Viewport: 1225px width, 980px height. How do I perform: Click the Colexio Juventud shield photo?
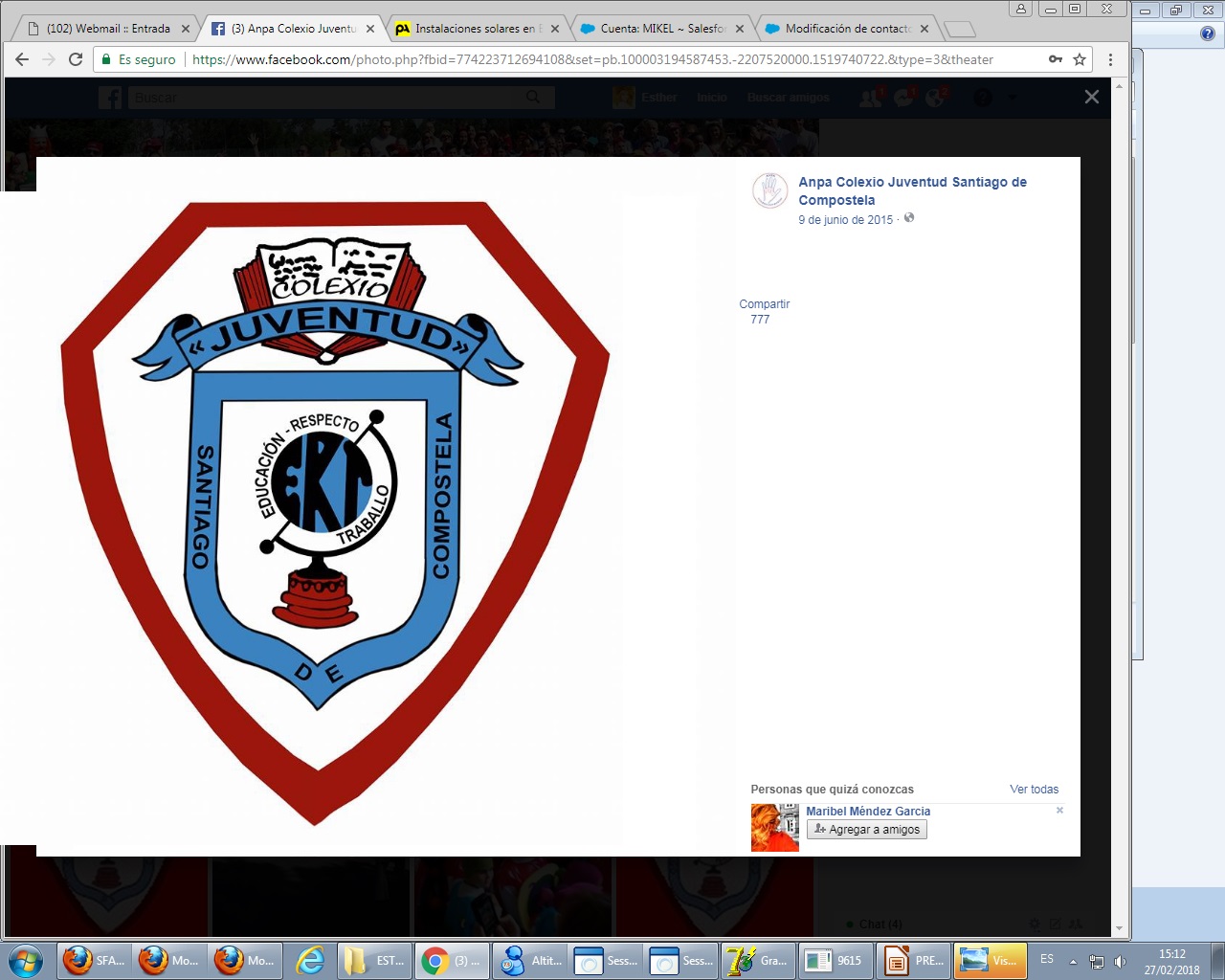pyautogui.click(x=335, y=512)
